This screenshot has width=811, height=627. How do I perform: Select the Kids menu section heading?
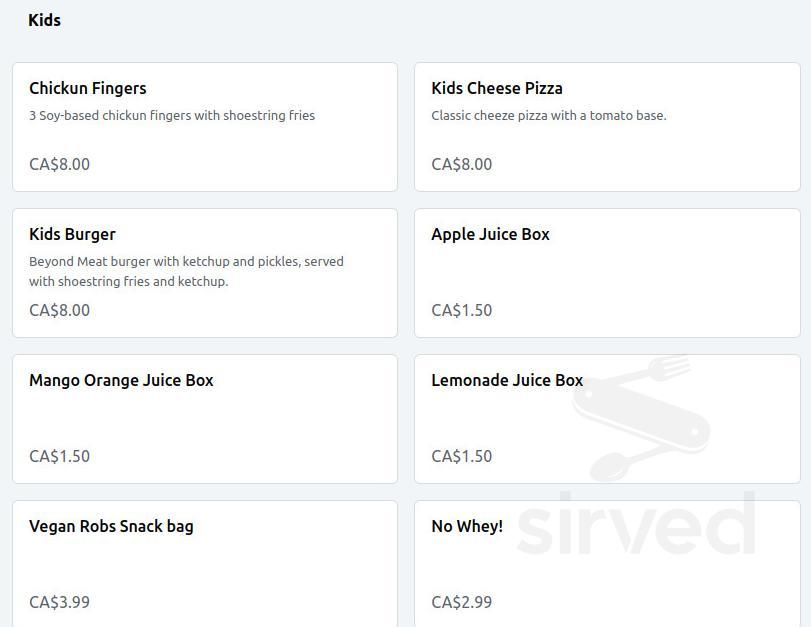(x=44, y=20)
